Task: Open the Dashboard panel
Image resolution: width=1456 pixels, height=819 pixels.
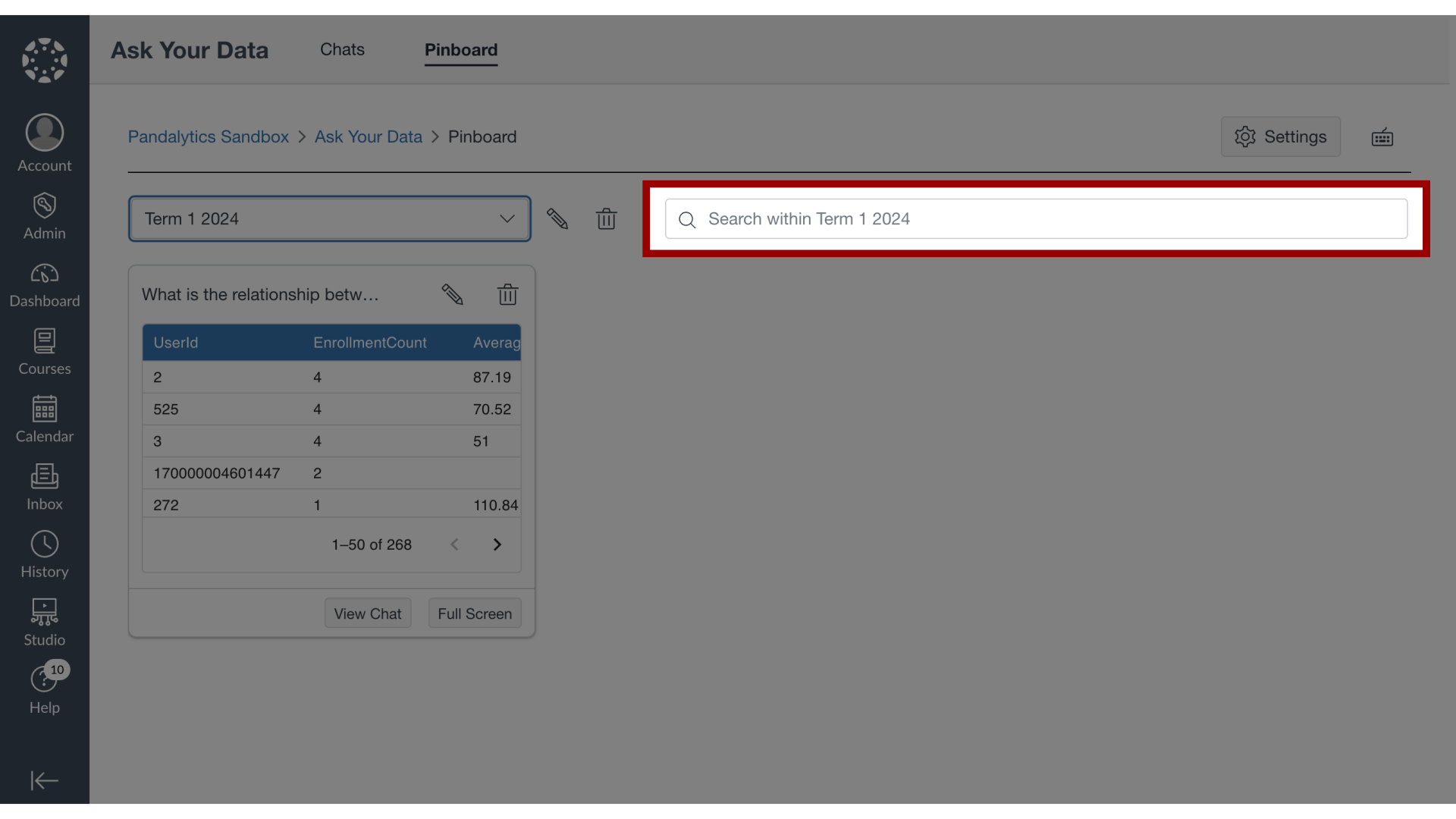Action: click(44, 287)
